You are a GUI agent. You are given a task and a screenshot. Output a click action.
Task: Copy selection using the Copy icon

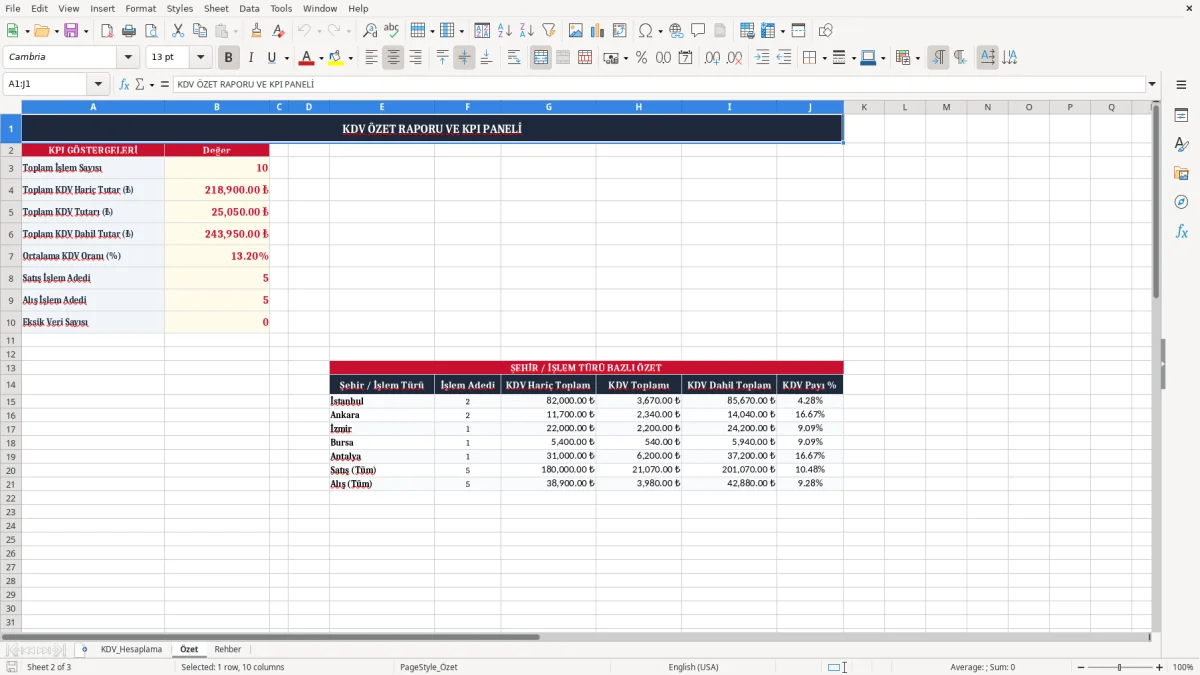[200, 31]
